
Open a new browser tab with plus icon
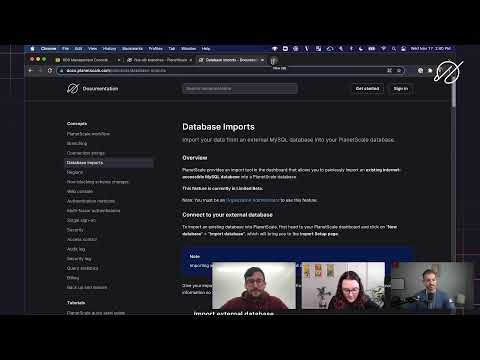coord(273,60)
